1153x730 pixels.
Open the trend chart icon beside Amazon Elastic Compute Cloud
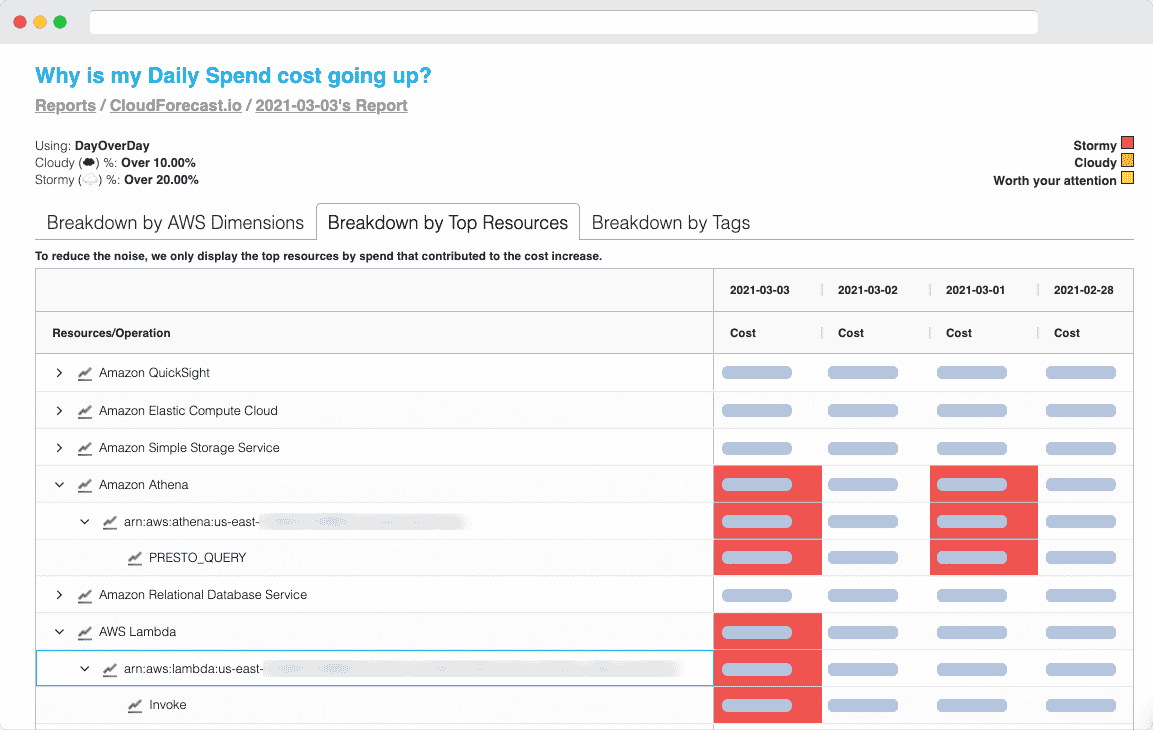pos(85,411)
